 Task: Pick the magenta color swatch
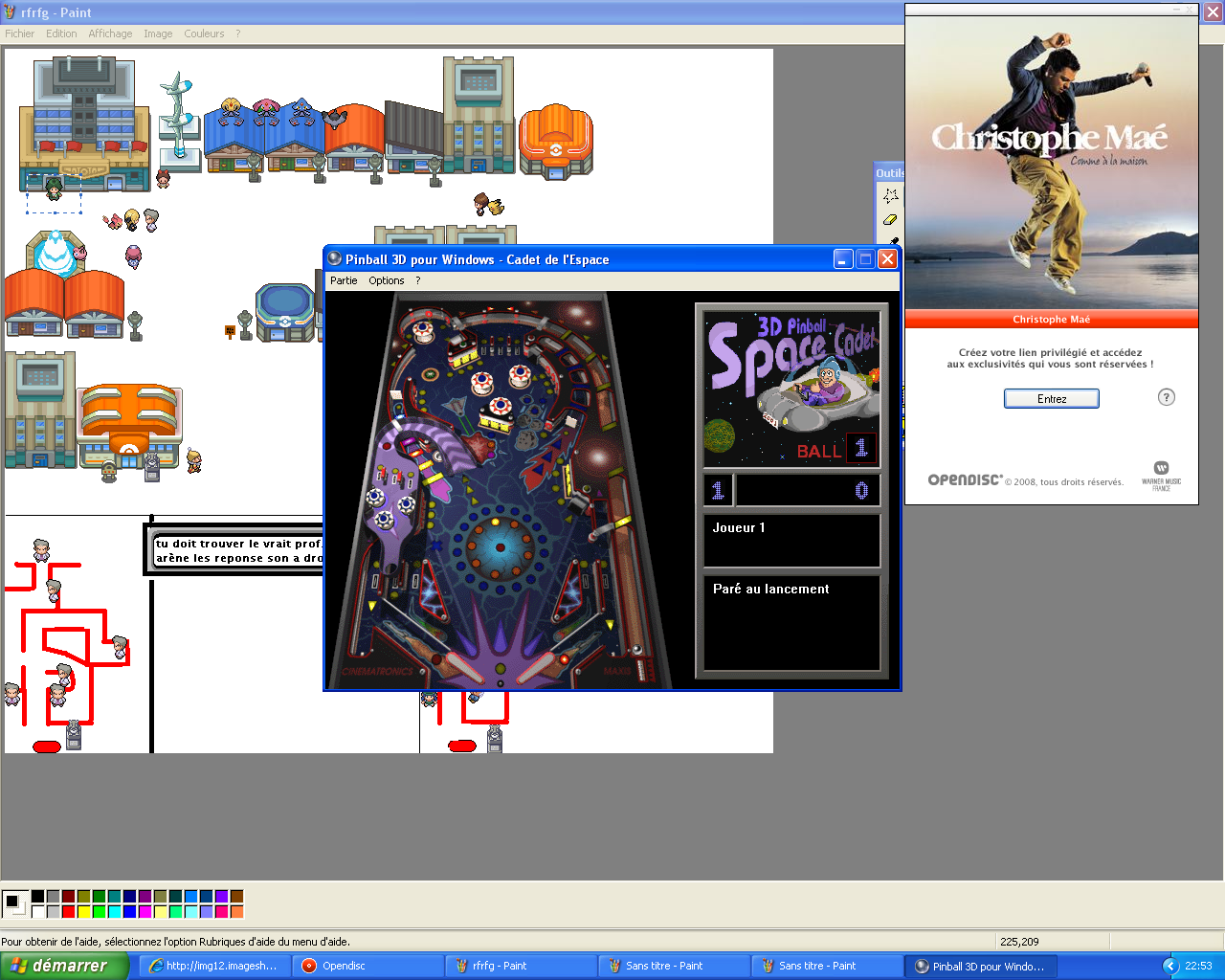(x=145, y=912)
